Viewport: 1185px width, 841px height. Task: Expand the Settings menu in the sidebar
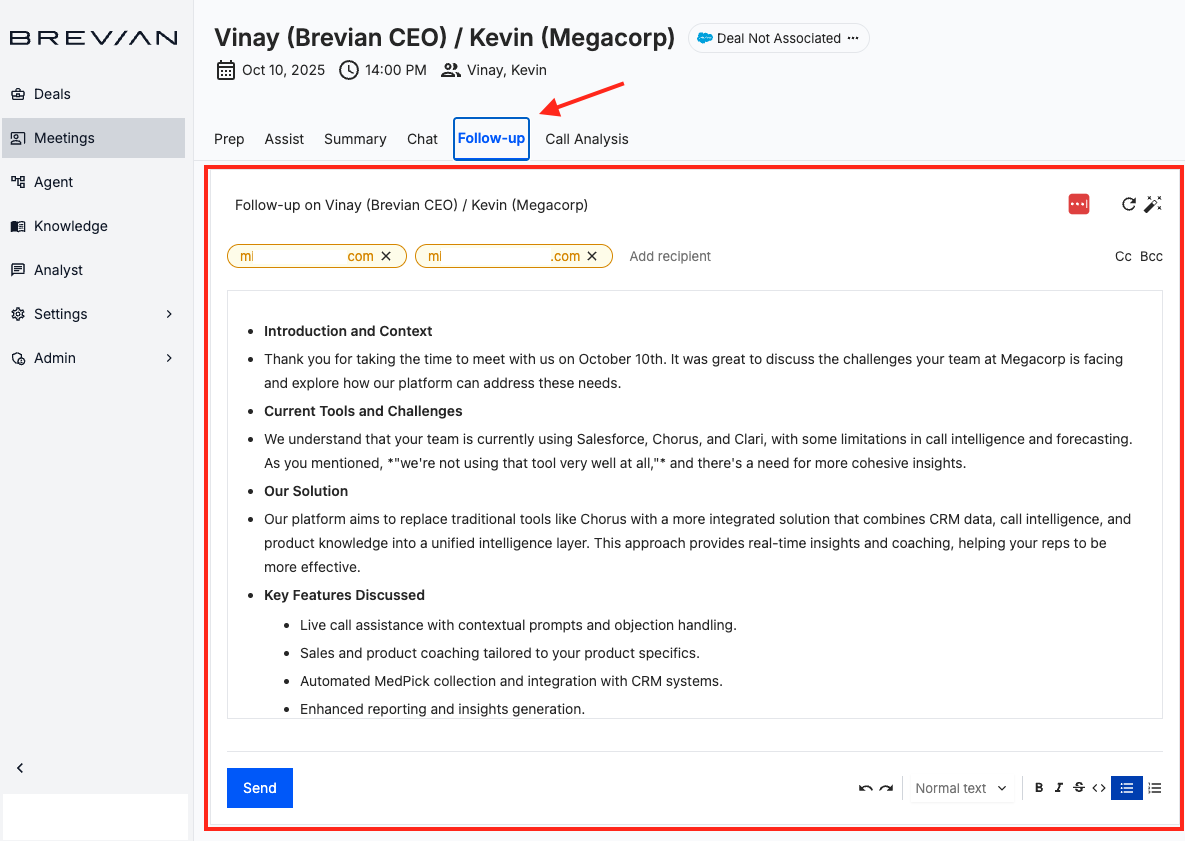[x=59, y=313]
